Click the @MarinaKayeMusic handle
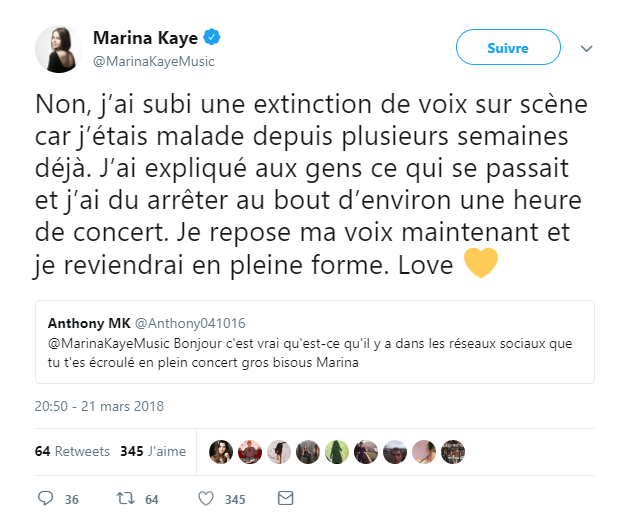The image size is (629, 531). click(153, 61)
